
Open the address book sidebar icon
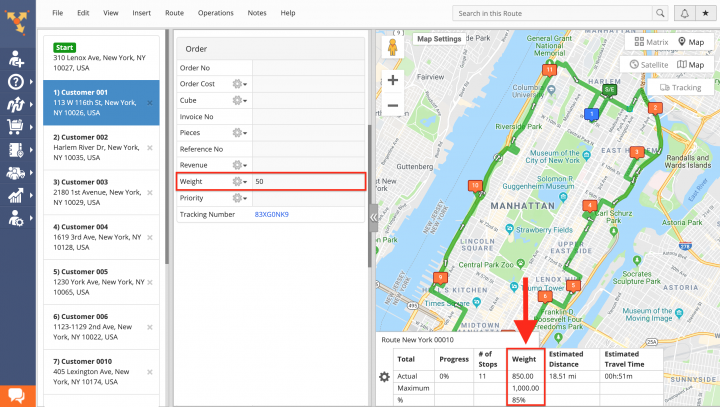(16, 150)
